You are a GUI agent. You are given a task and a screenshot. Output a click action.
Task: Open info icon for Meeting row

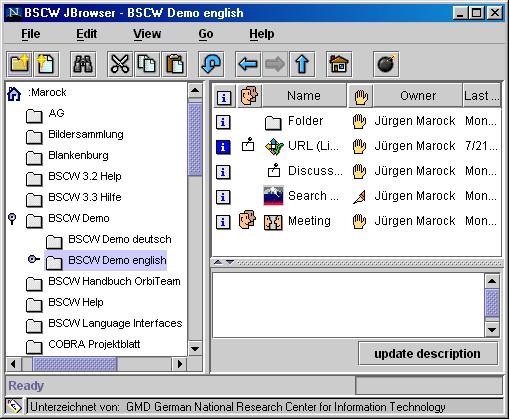click(x=223, y=222)
